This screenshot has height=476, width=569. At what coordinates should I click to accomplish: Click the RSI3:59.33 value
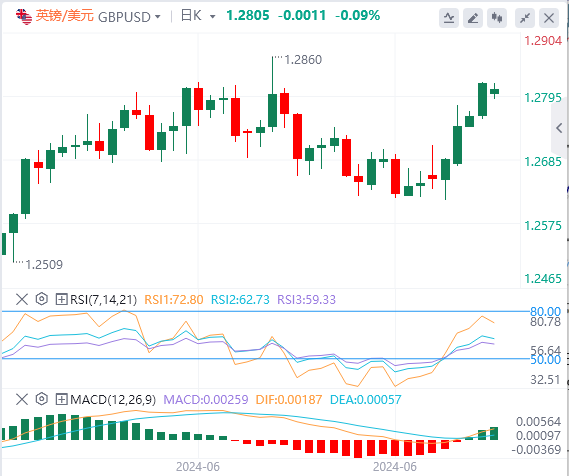click(x=307, y=300)
